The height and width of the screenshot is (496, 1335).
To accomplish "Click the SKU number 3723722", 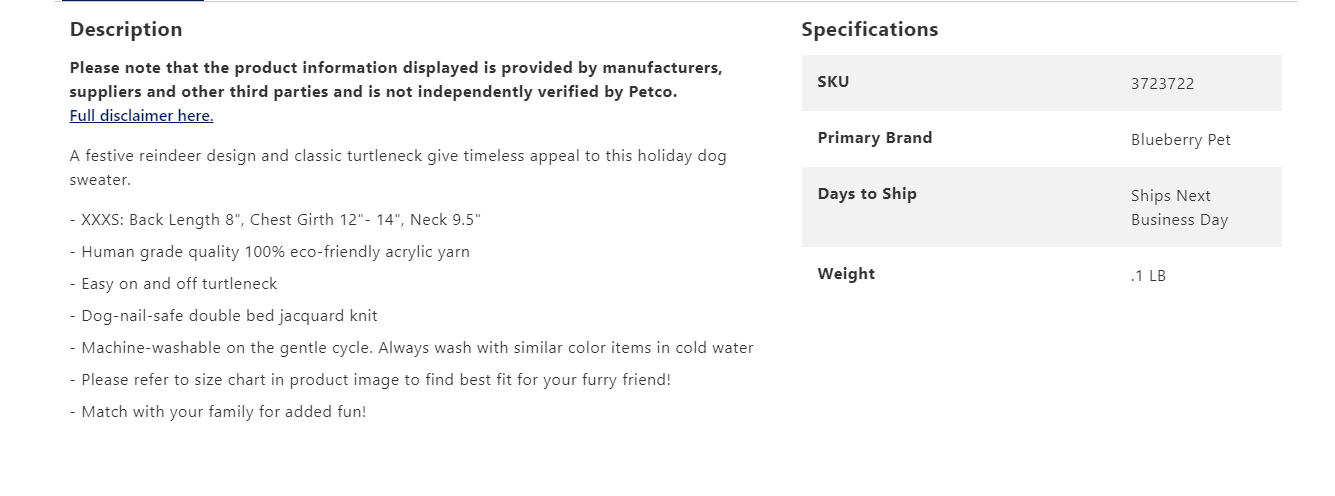I will [1162, 84].
